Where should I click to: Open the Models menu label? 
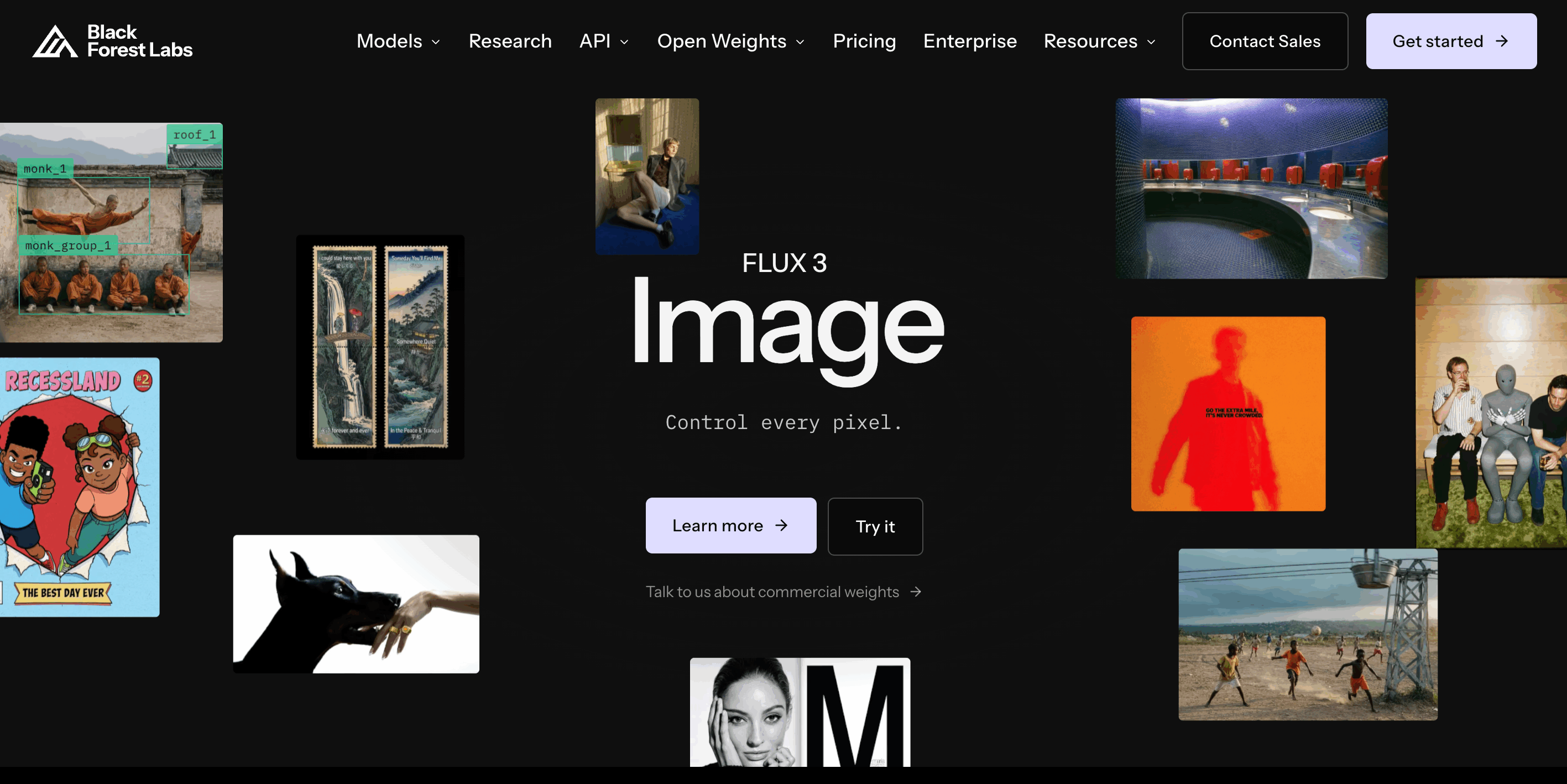point(389,41)
